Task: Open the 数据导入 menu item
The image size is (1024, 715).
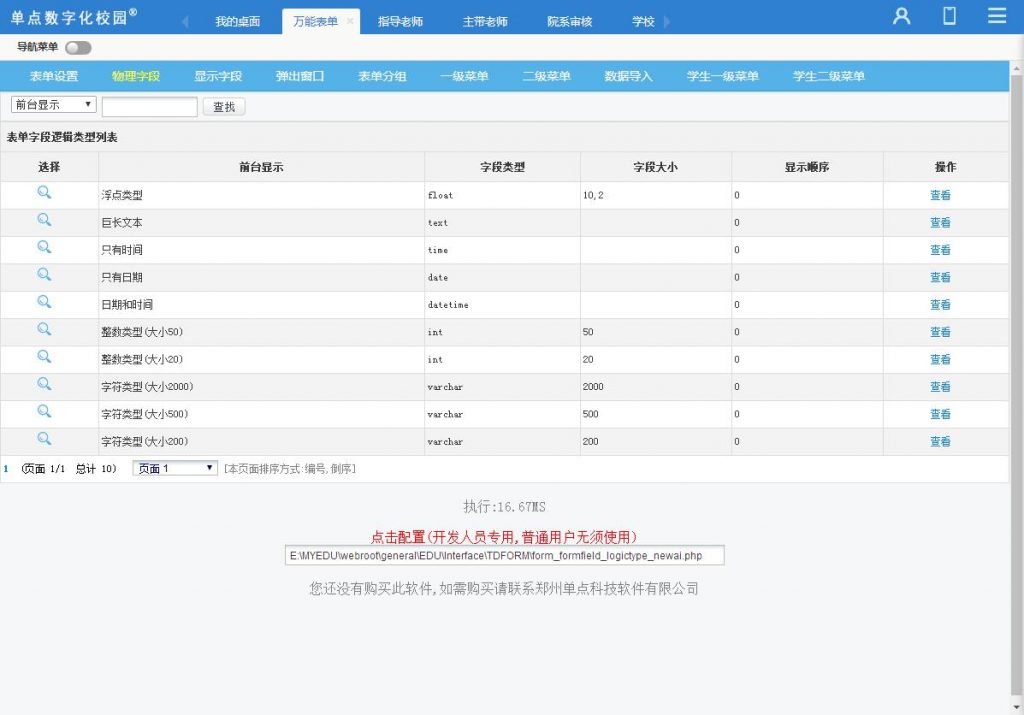Action: click(628, 76)
